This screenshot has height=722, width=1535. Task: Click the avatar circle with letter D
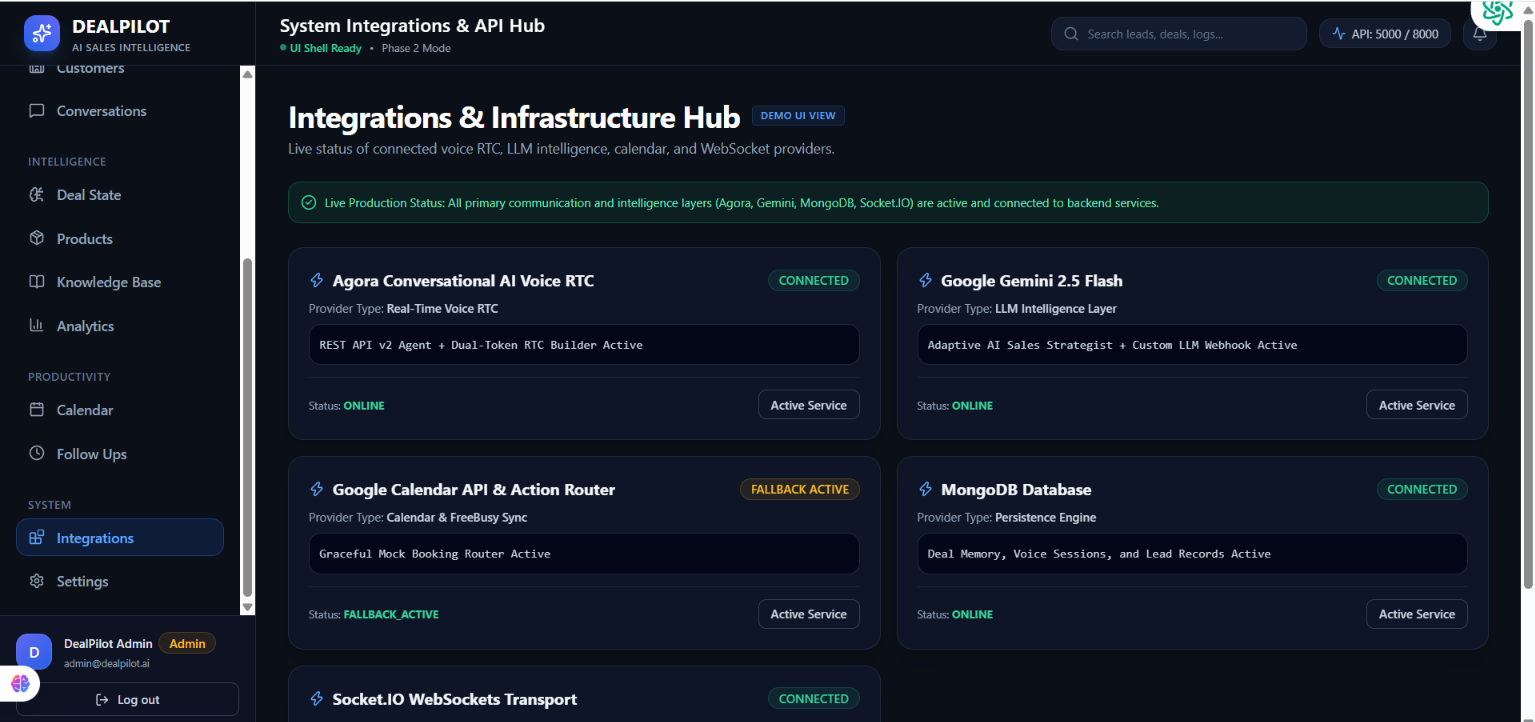(x=34, y=652)
